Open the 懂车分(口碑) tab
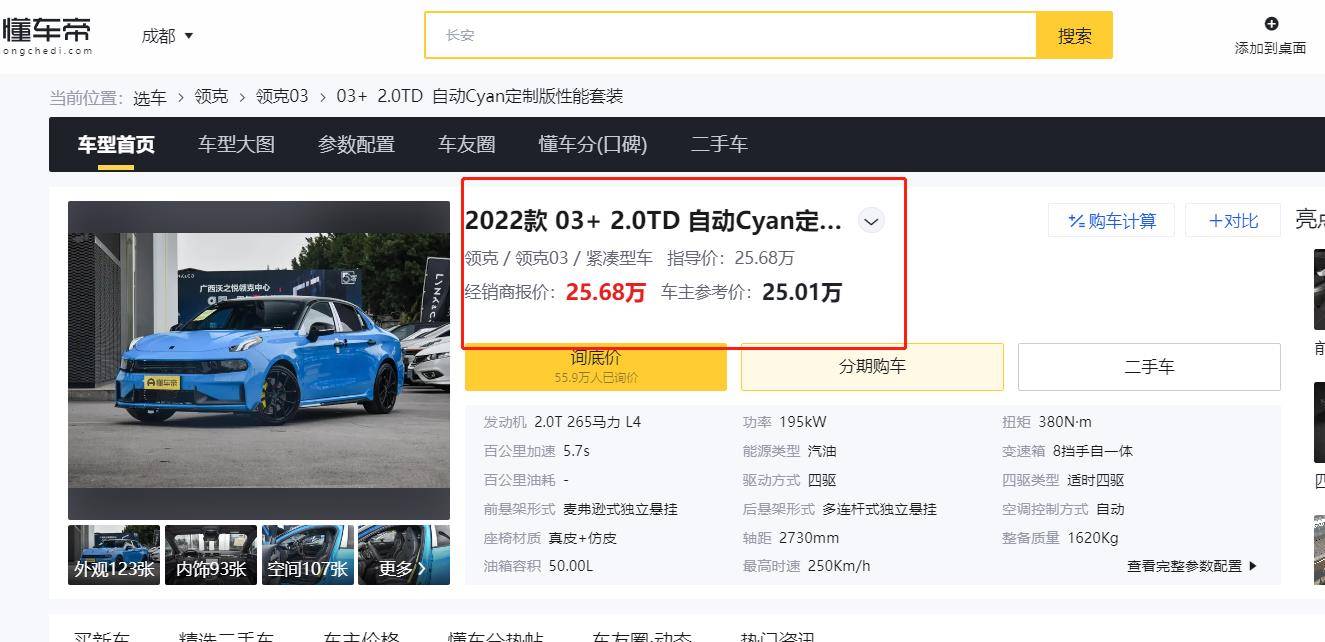Screen dimensions: 1325x642 (593, 145)
